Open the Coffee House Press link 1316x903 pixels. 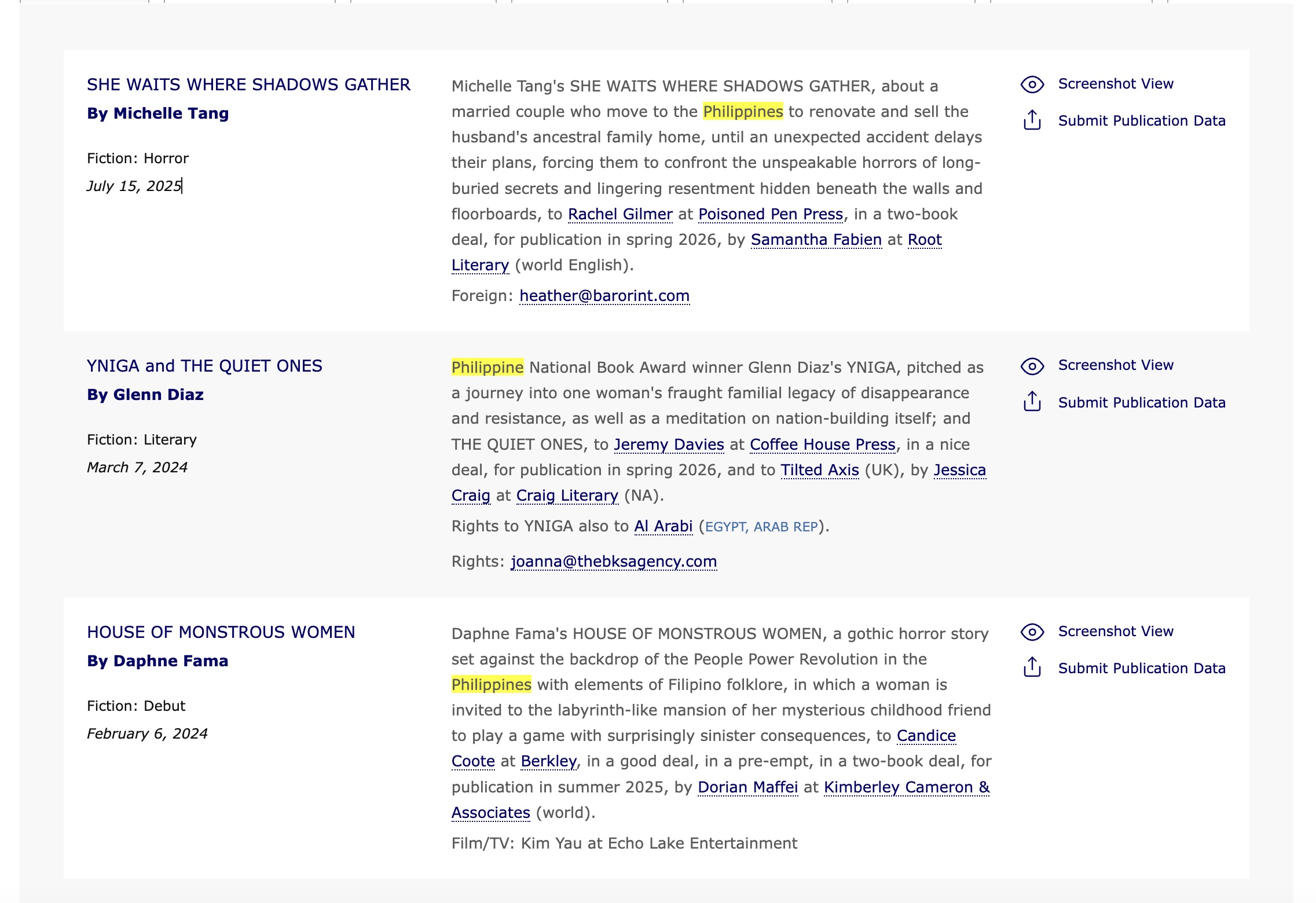pyautogui.click(x=822, y=445)
